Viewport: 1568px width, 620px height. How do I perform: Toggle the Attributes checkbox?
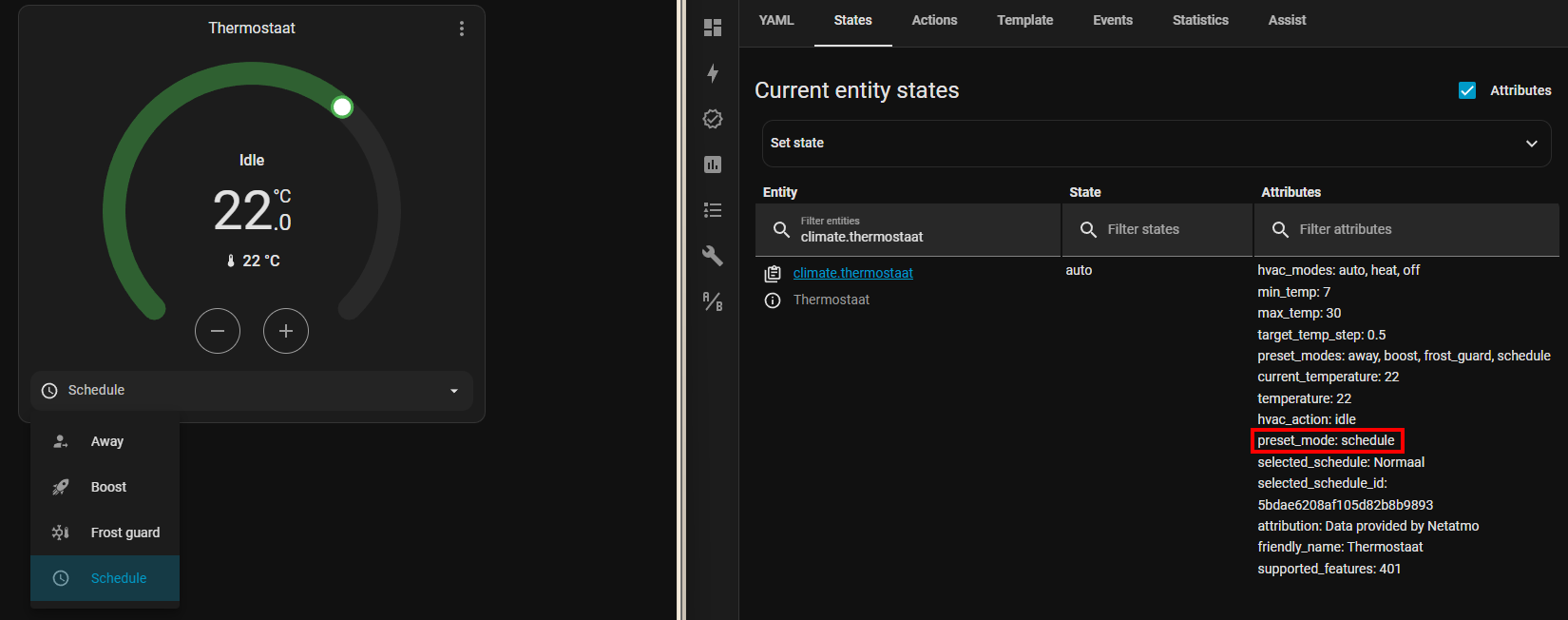(x=1467, y=90)
